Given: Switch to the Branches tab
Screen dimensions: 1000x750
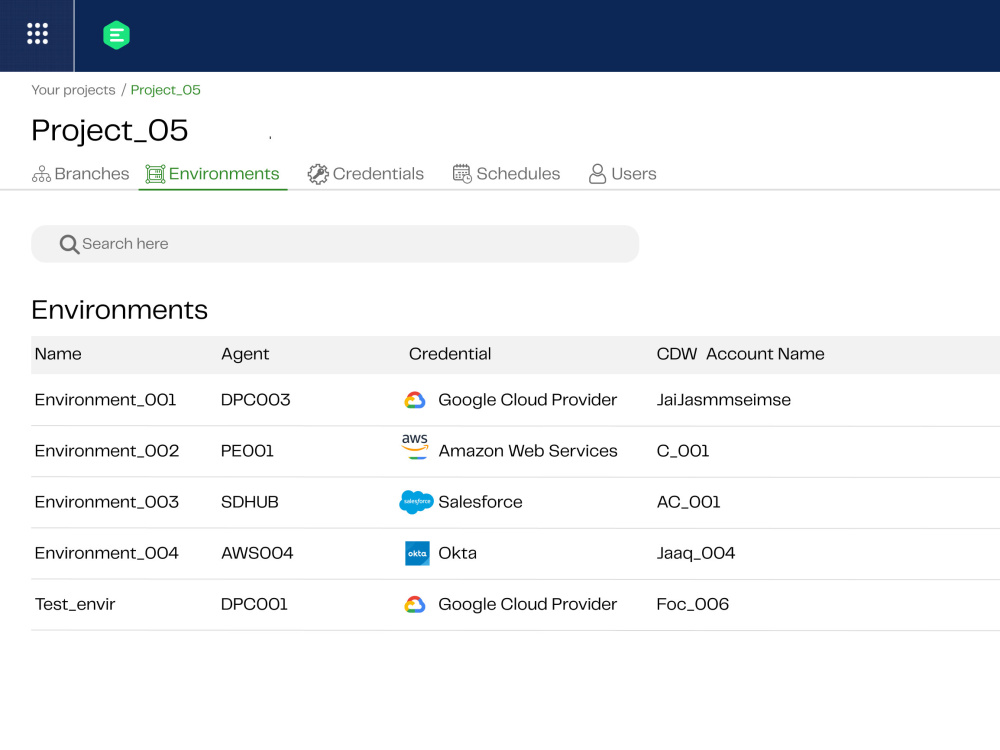Looking at the screenshot, I should click(80, 174).
